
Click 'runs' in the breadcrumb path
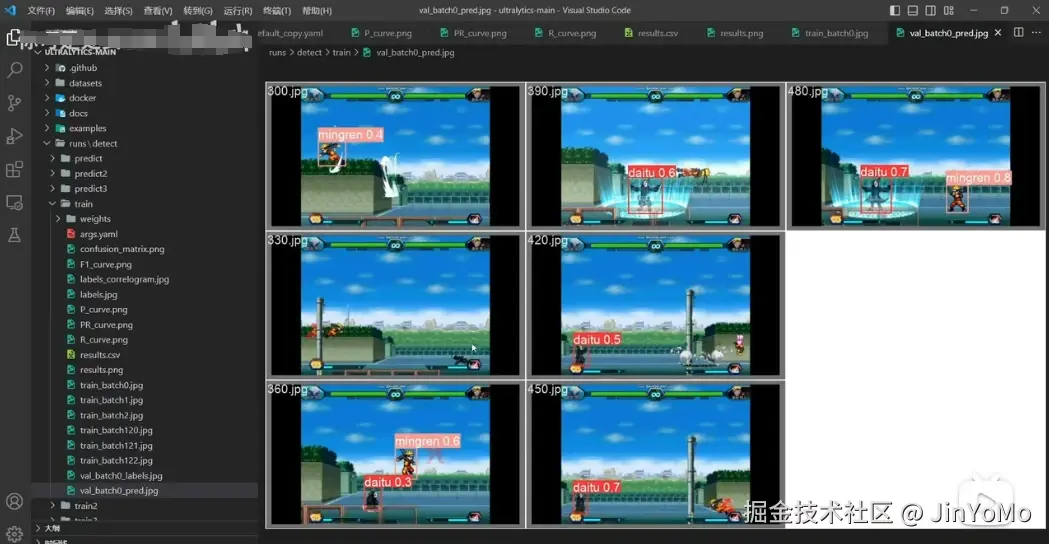pos(277,52)
